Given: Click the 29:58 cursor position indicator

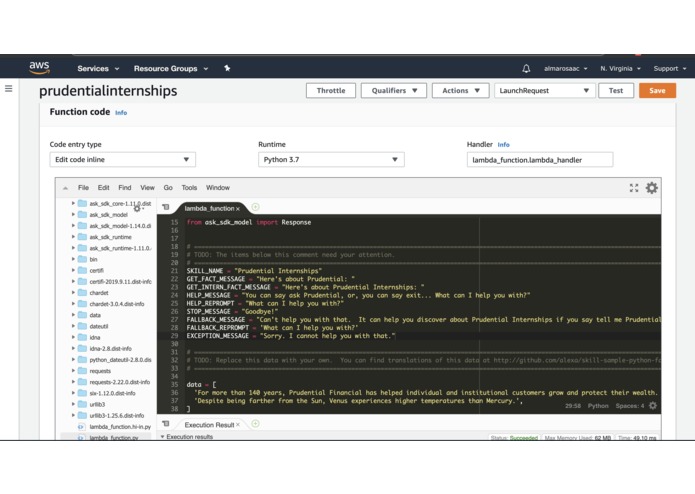Looking at the screenshot, I should (573, 406).
